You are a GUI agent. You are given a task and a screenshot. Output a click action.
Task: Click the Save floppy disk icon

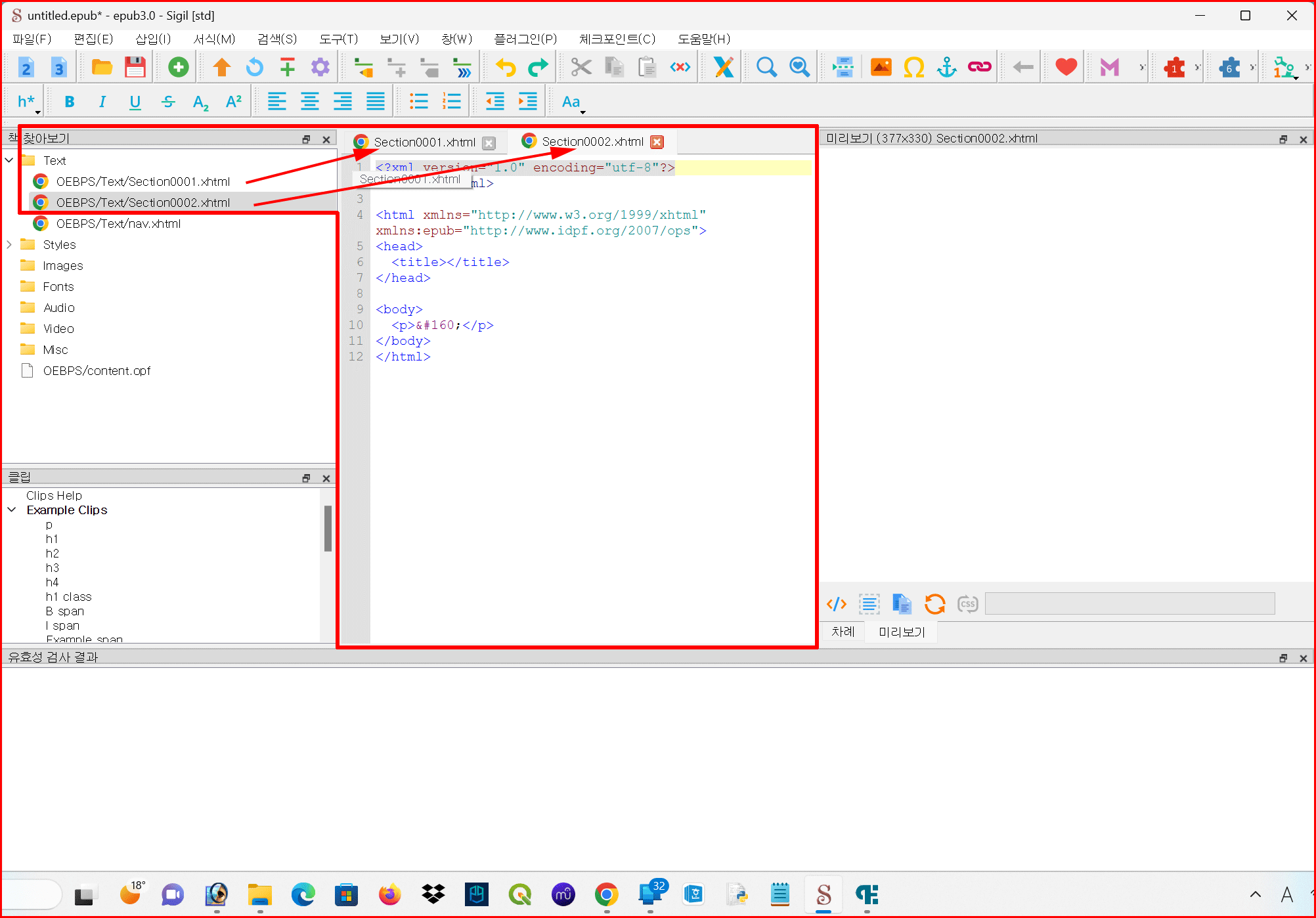coord(135,67)
